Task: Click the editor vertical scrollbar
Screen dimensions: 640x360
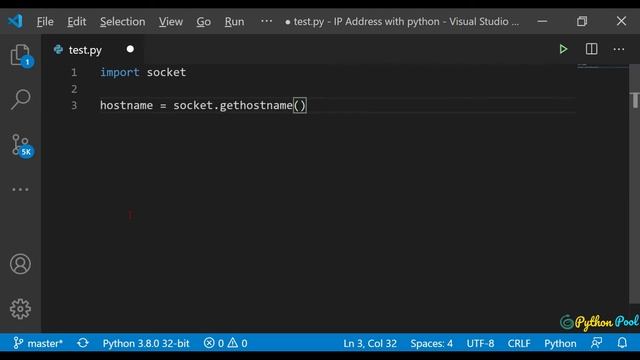Action: click(x=635, y=184)
